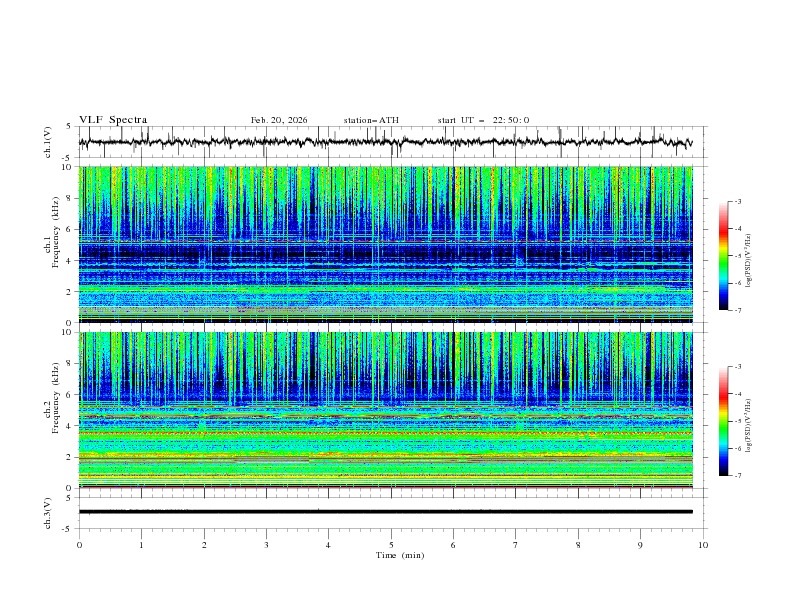
Task: Click the 'start UT = 22:50:0' text
Action: point(483,120)
